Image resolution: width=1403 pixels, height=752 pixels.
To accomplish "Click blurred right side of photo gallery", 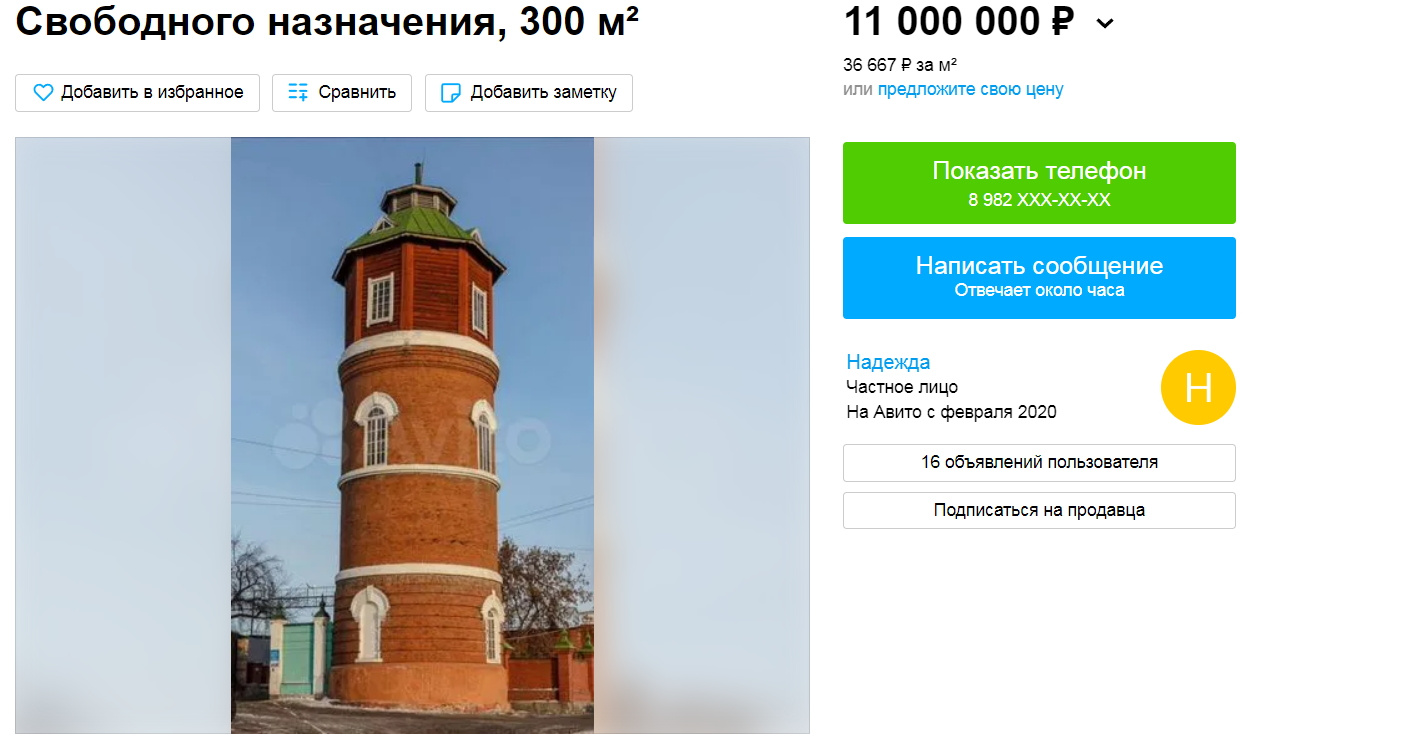I will 702,435.
